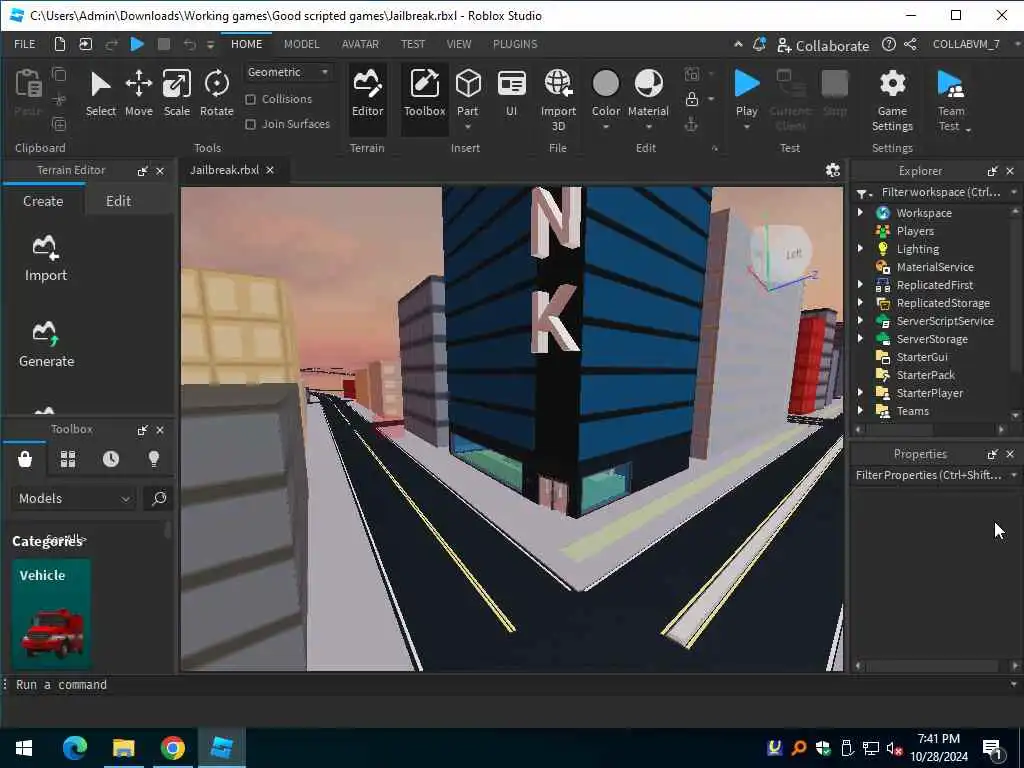Screen dimensions: 1024x768
Task: Open the Material picker
Action: (x=648, y=98)
